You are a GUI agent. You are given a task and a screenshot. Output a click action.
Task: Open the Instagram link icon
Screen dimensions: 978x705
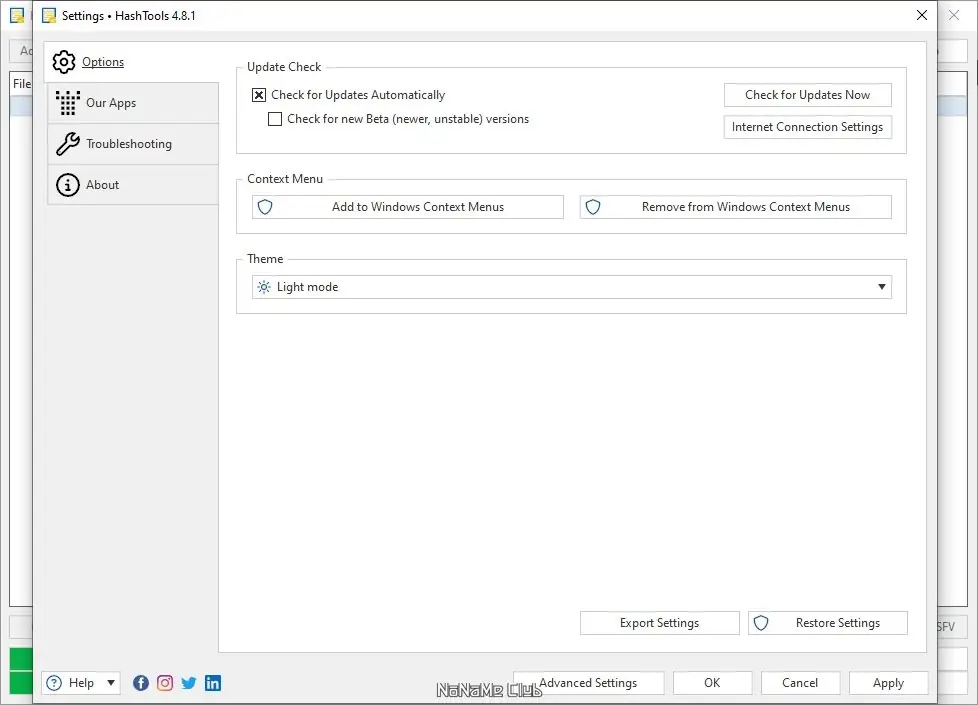(165, 683)
